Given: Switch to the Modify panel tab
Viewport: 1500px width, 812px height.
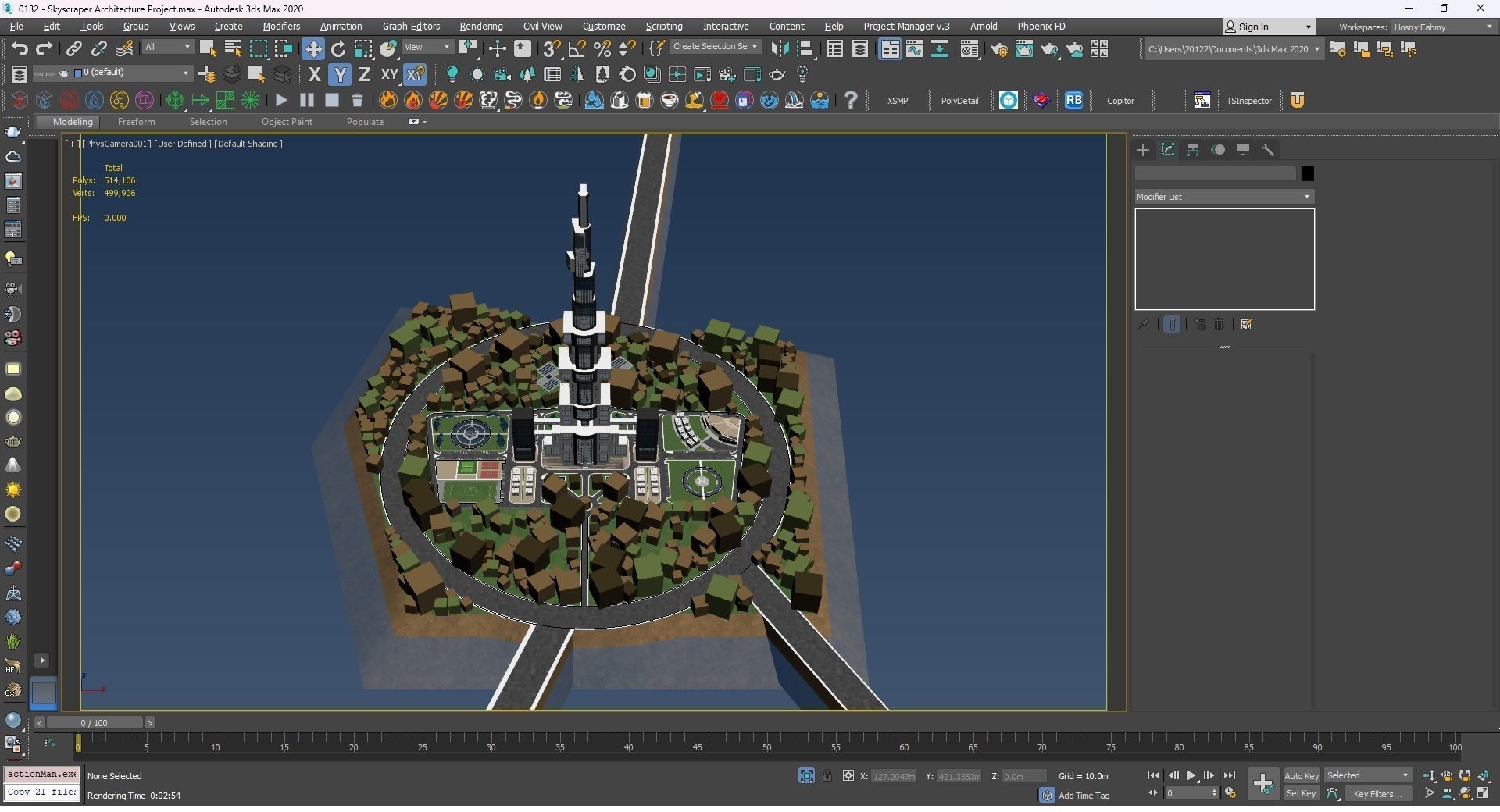Looking at the screenshot, I should [x=1168, y=150].
